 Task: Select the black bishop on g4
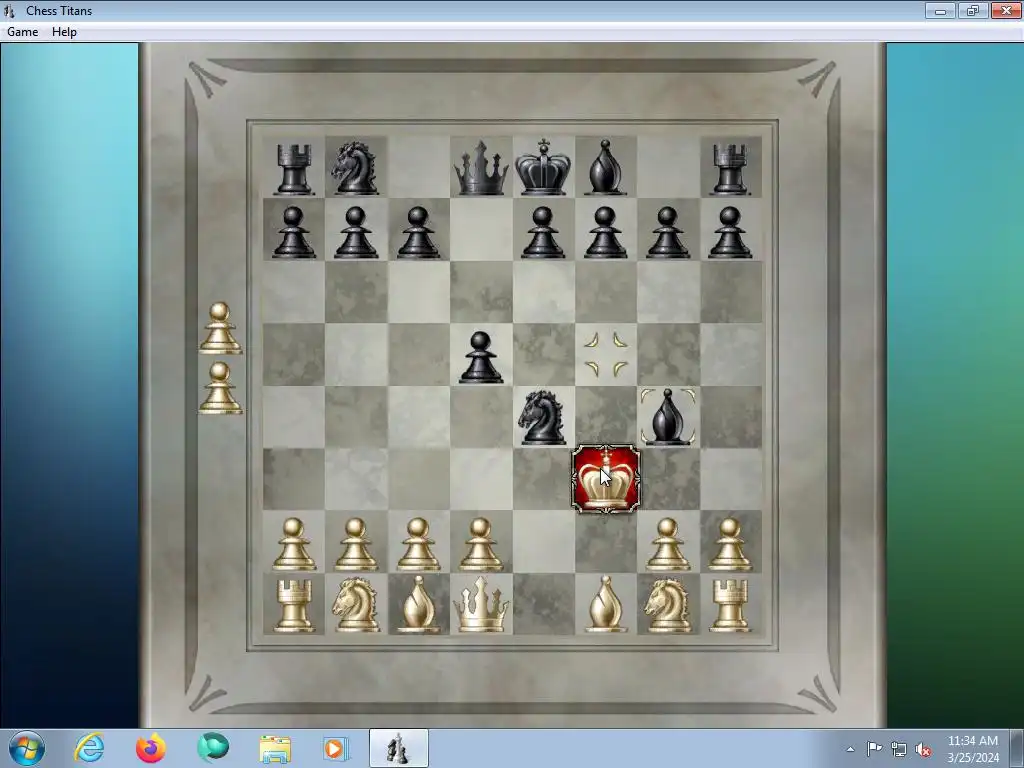(x=667, y=416)
